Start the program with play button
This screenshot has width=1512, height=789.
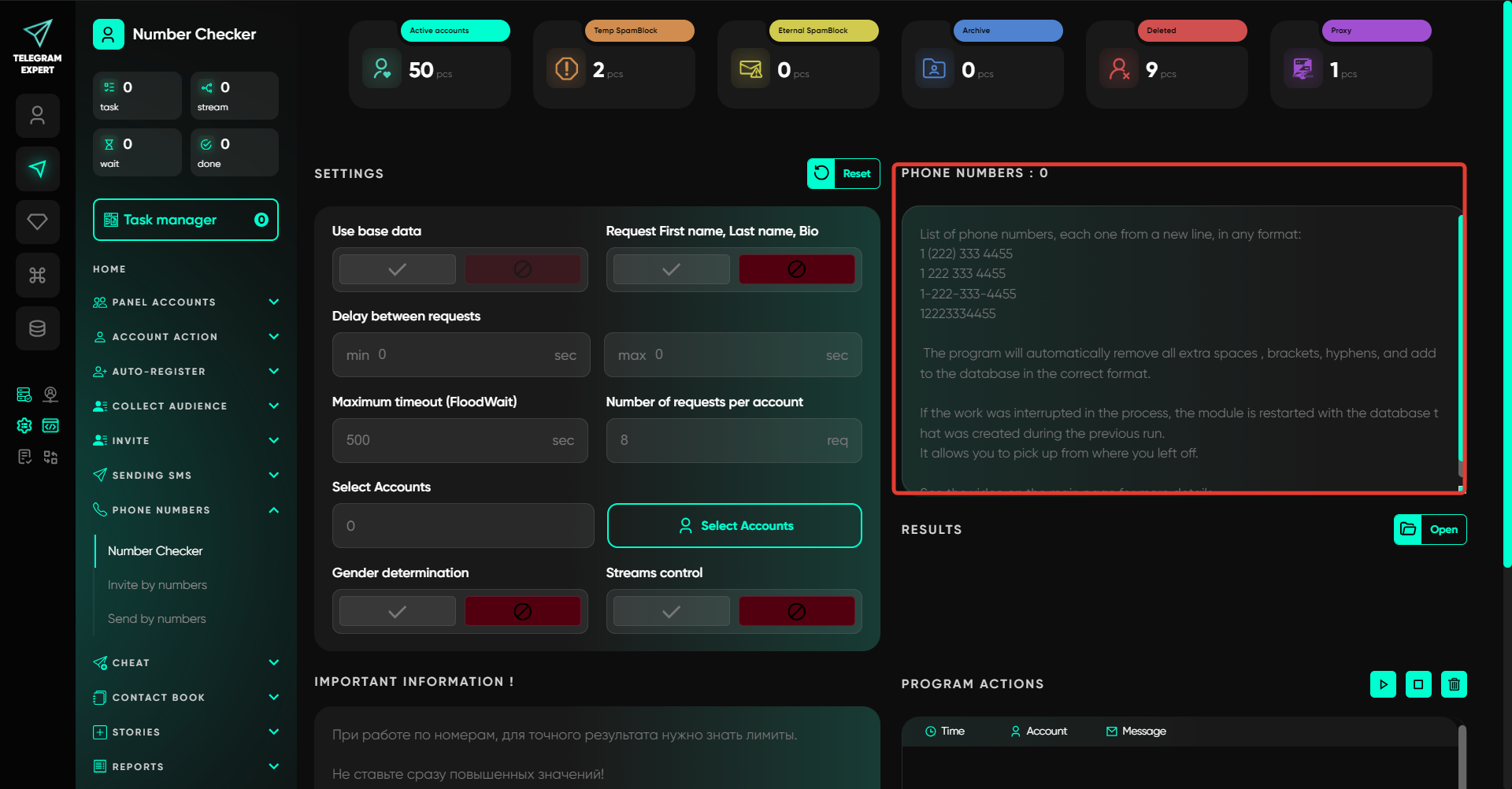click(x=1383, y=684)
